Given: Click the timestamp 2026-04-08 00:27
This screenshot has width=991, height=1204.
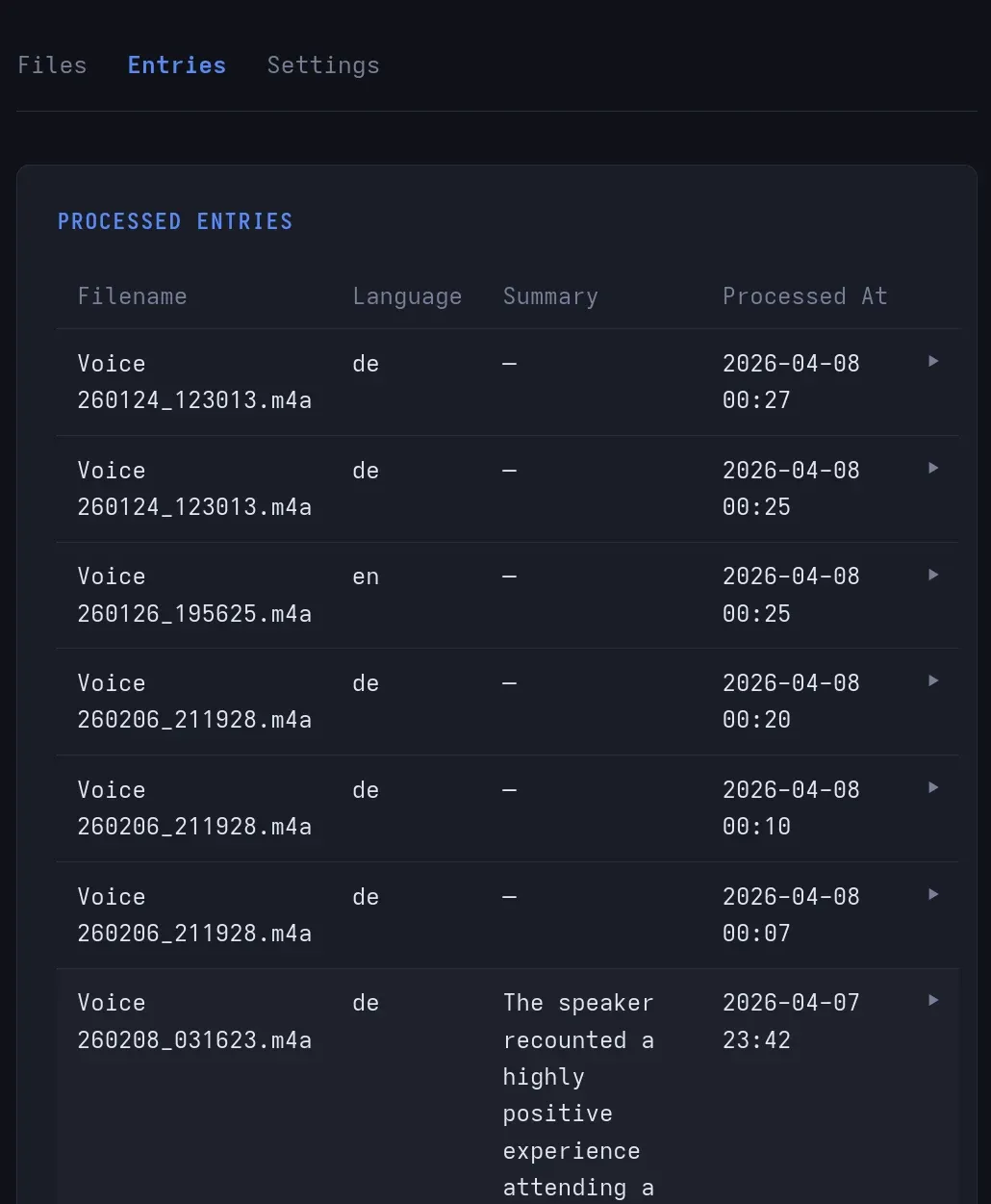Looking at the screenshot, I should 791,382.
